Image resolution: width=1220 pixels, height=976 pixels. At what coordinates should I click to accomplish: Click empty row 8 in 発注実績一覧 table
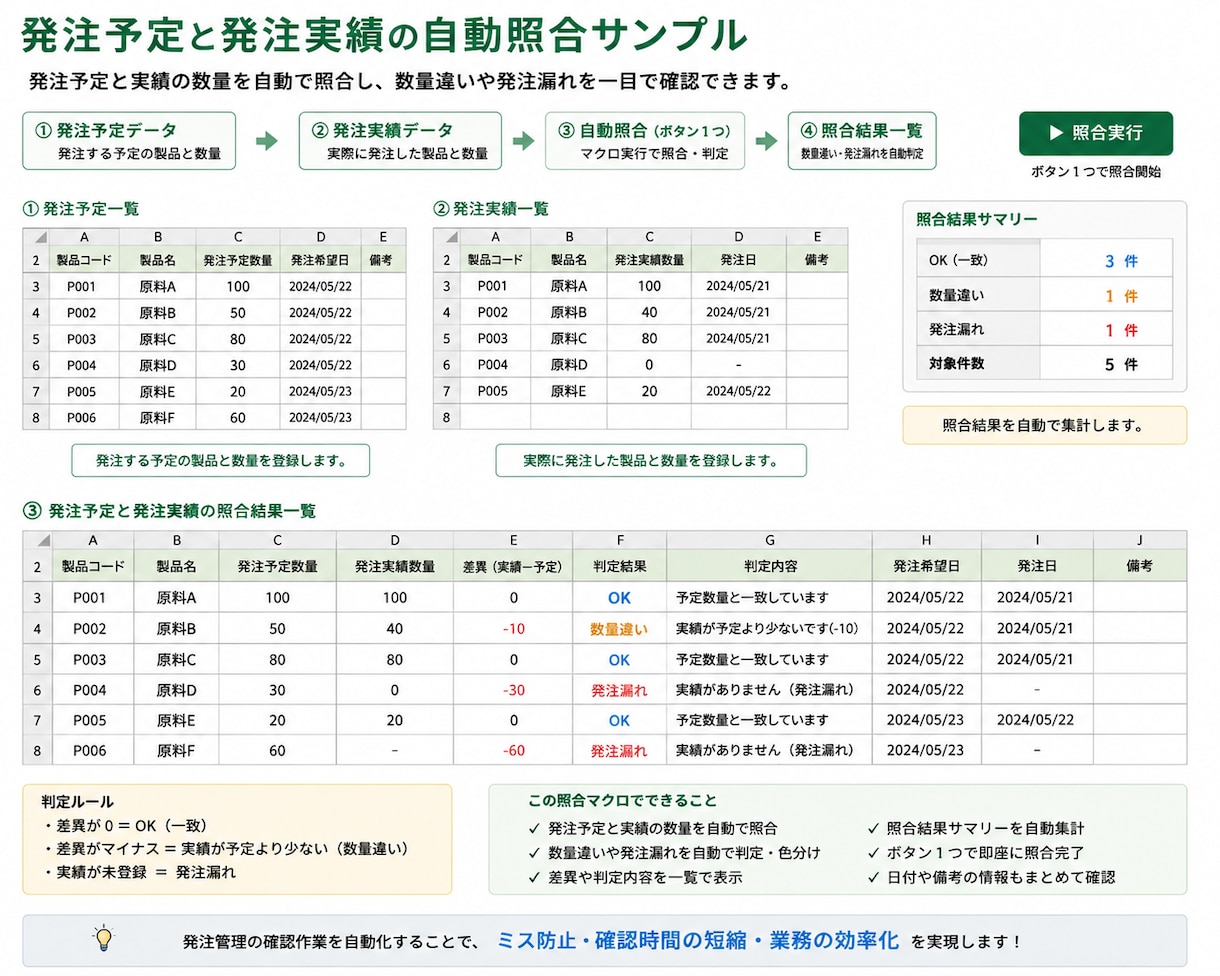pyautogui.click(x=640, y=417)
